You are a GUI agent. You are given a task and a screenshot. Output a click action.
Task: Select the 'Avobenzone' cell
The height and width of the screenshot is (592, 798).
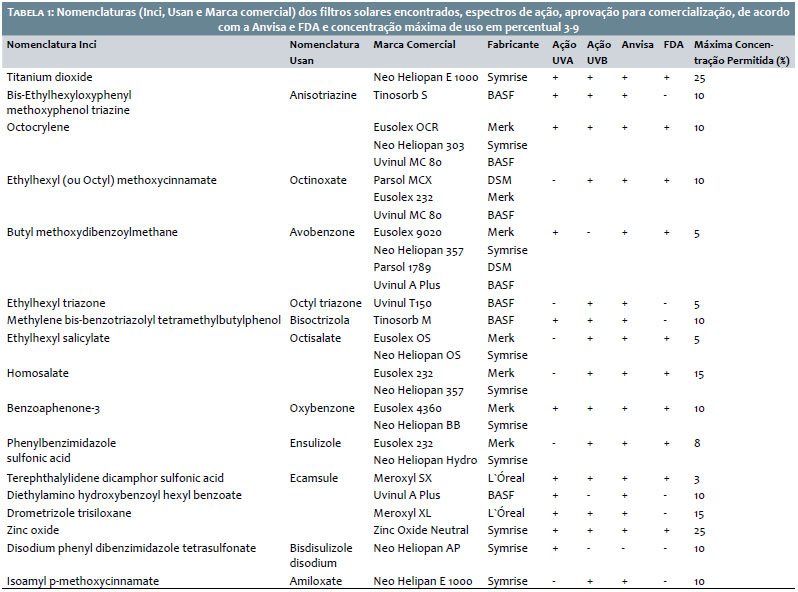tap(322, 233)
